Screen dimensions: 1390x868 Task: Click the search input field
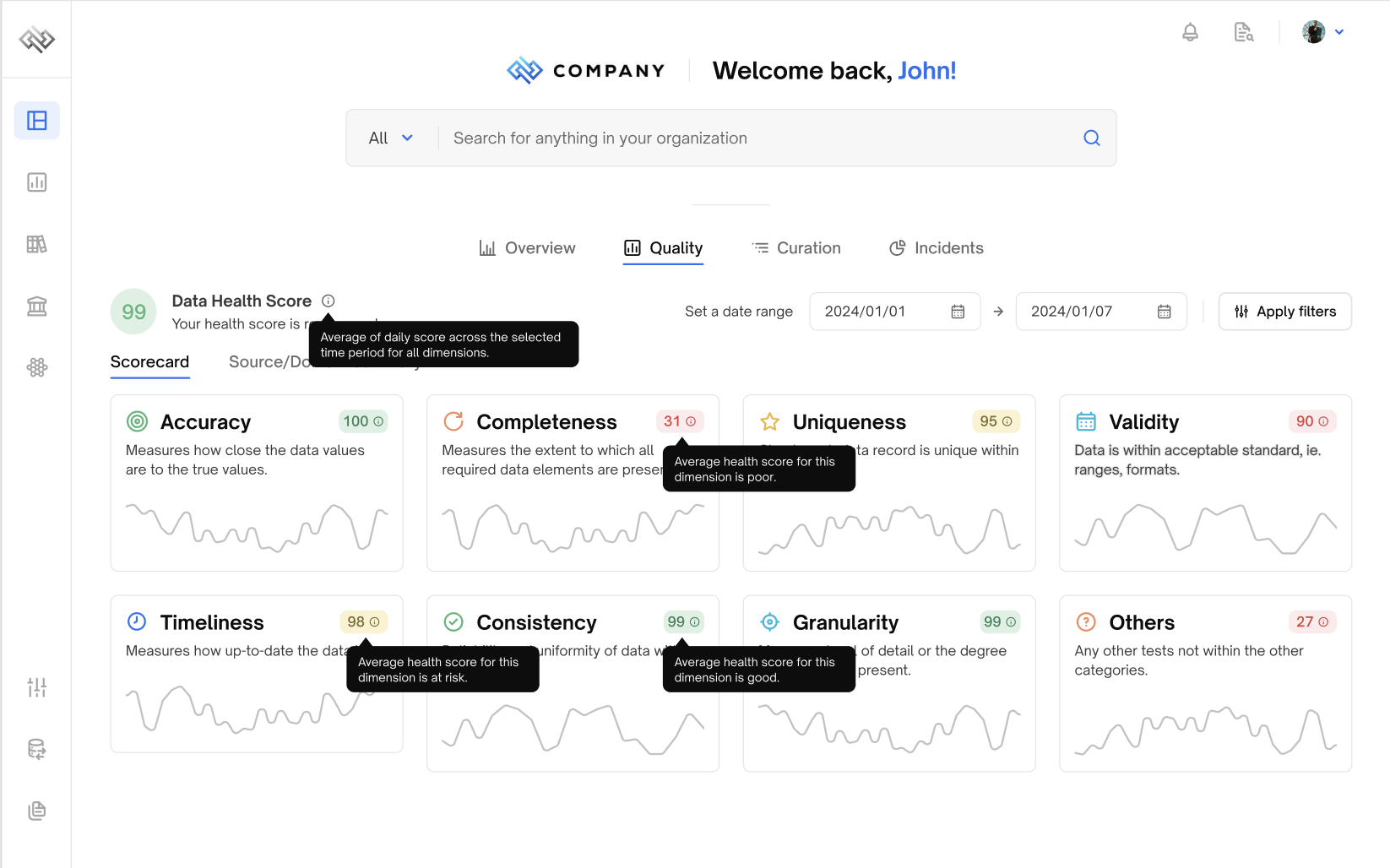760,138
